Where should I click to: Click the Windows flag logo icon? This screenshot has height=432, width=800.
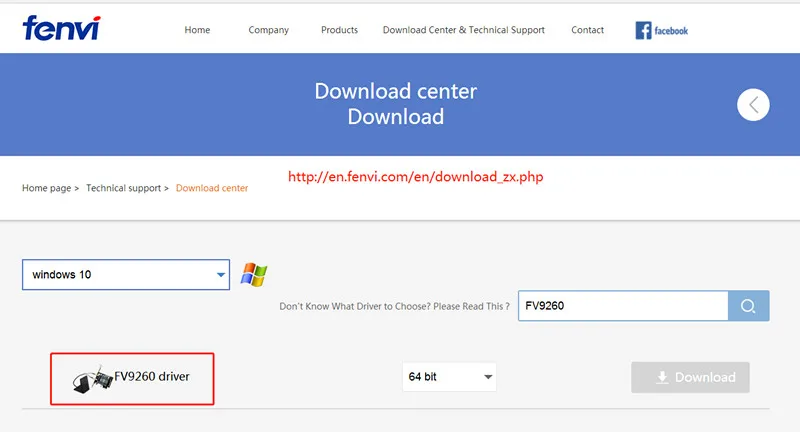254,274
